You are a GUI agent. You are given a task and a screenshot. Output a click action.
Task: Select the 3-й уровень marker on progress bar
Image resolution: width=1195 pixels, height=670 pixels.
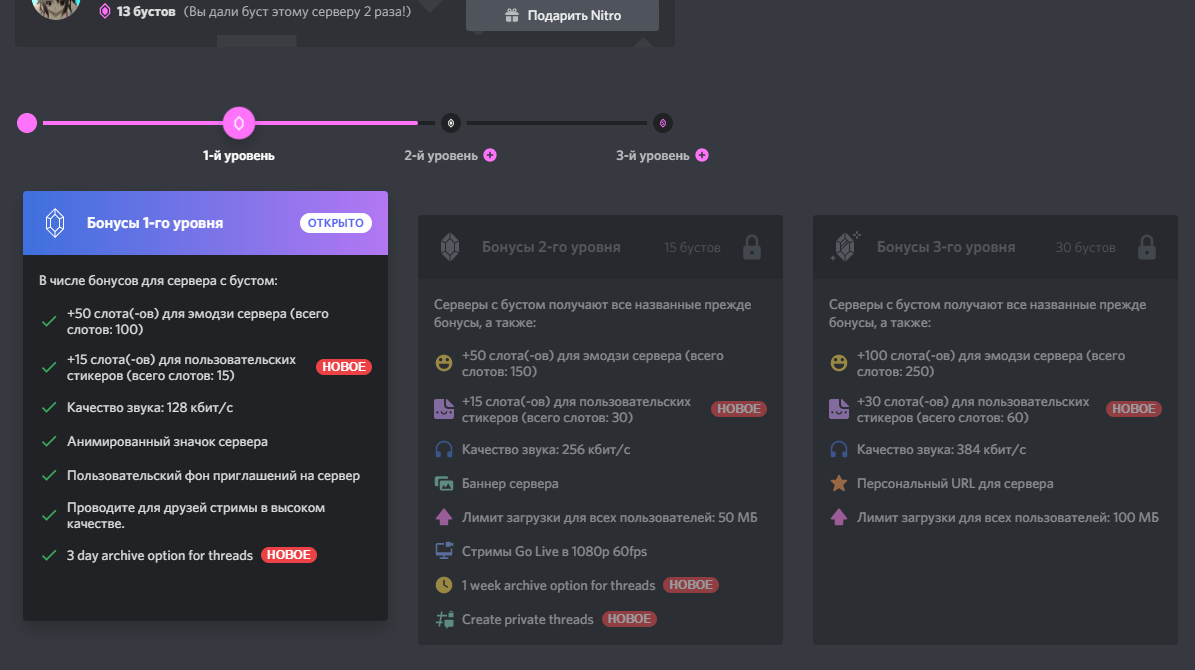tap(662, 123)
